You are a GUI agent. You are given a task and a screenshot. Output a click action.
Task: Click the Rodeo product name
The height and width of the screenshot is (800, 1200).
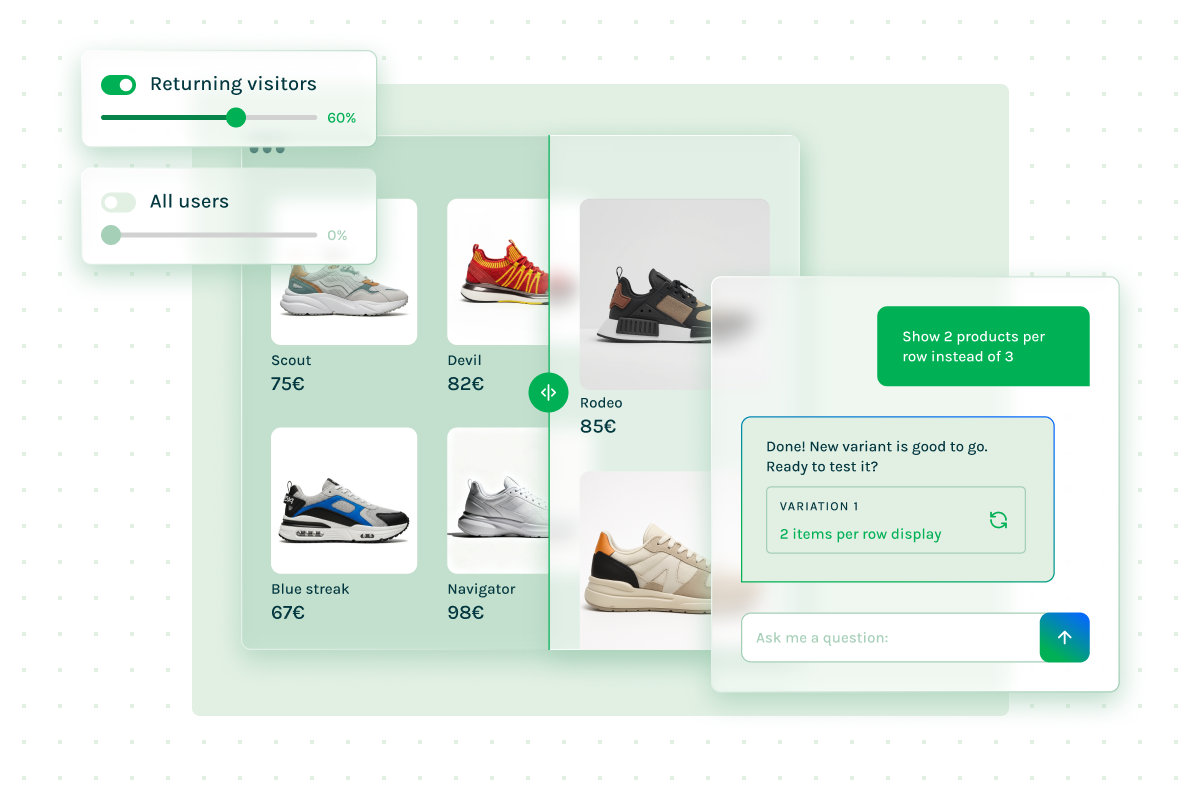[601, 403]
